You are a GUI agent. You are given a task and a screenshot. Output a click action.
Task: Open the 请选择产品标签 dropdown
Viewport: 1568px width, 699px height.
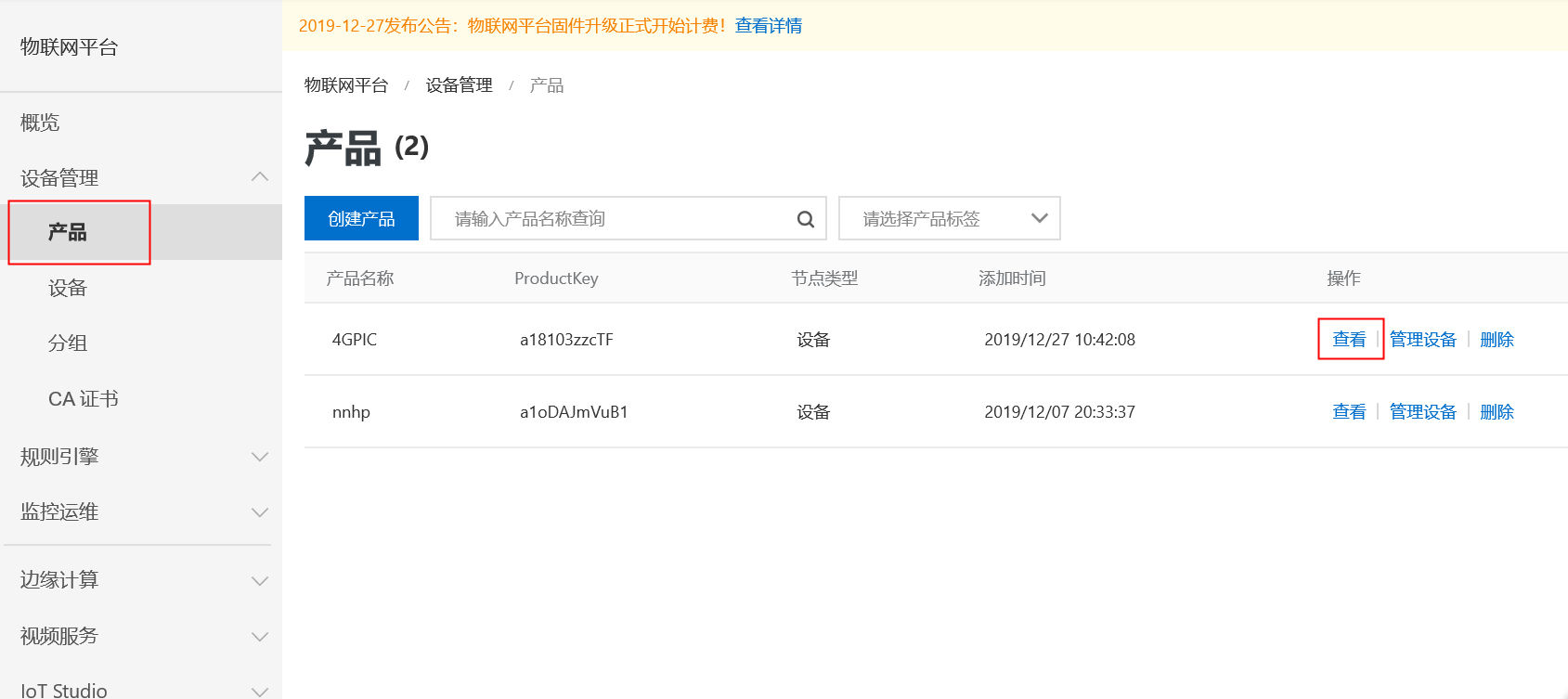click(x=950, y=218)
